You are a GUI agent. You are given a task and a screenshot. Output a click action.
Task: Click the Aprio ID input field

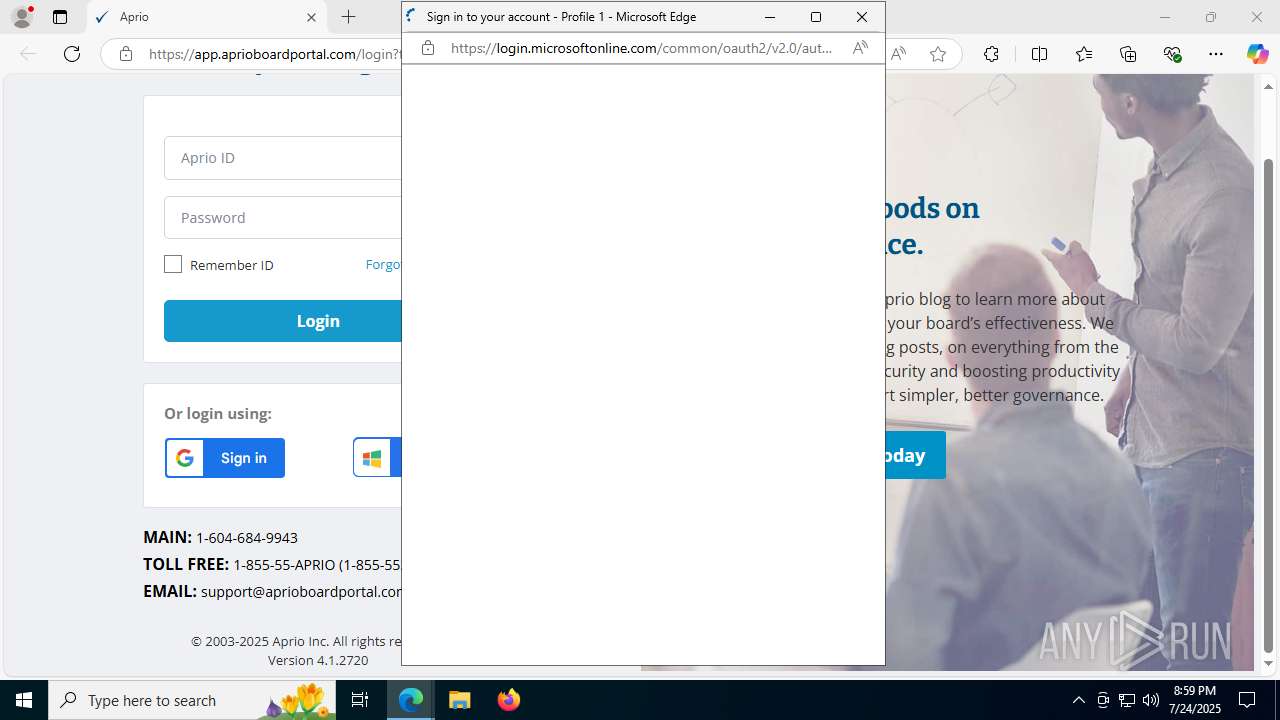coord(283,158)
